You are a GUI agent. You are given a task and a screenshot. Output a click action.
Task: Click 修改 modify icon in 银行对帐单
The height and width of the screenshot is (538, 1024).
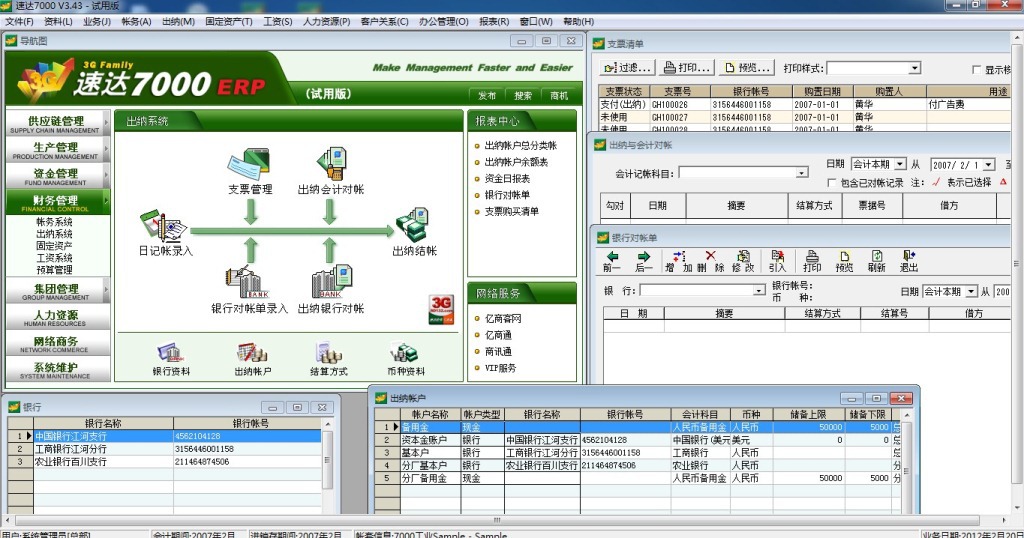click(x=743, y=261)
